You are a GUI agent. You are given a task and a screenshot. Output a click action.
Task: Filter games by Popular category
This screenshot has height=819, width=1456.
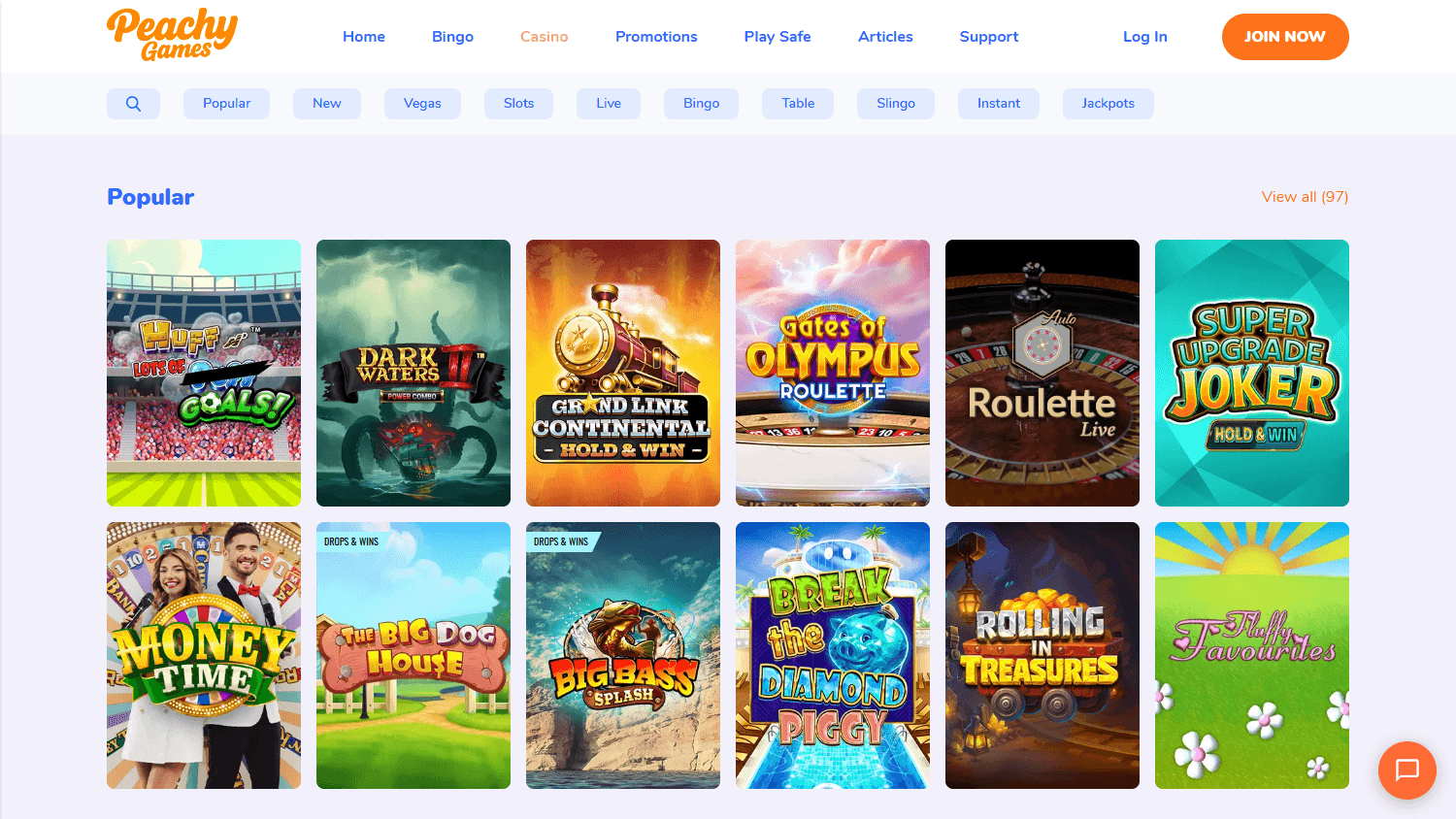tap(226, 104)
